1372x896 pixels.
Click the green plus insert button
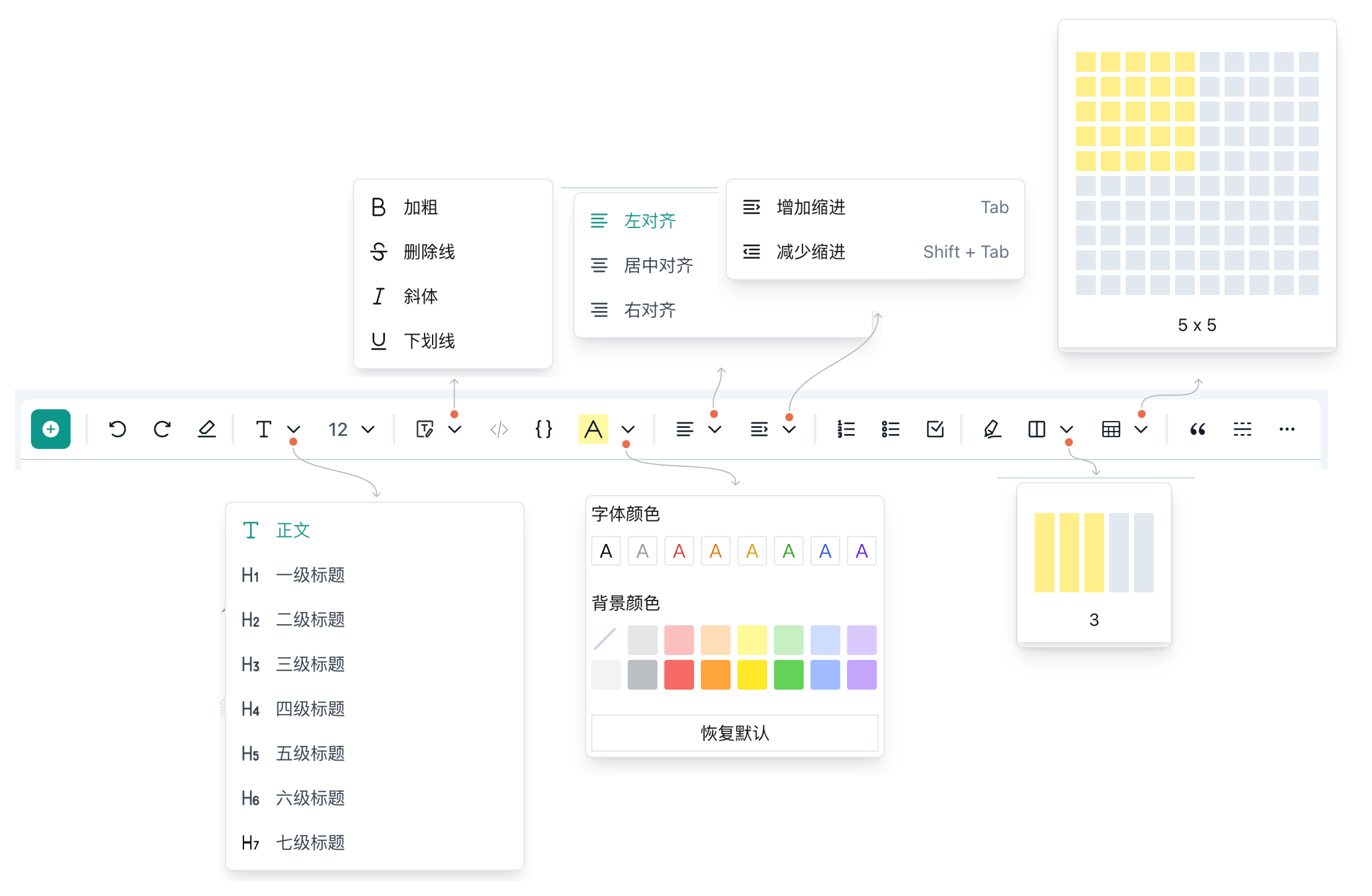click(51, 429)
